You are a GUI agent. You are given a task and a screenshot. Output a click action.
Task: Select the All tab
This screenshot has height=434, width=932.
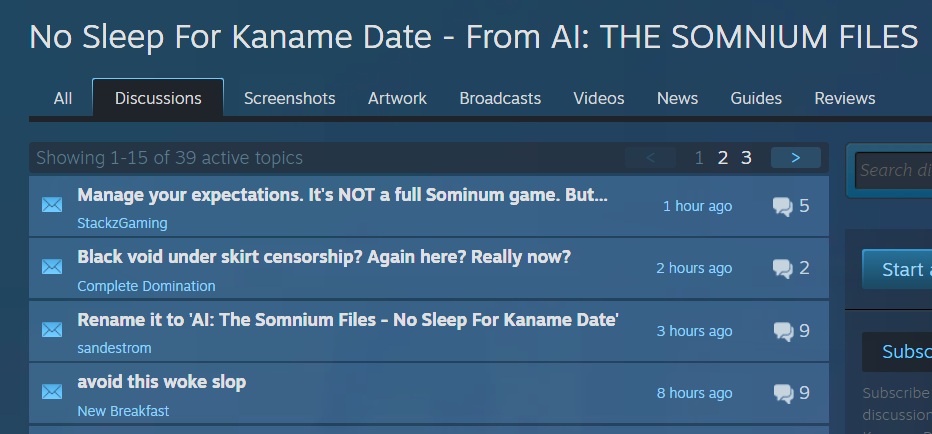tap(63, 98)
